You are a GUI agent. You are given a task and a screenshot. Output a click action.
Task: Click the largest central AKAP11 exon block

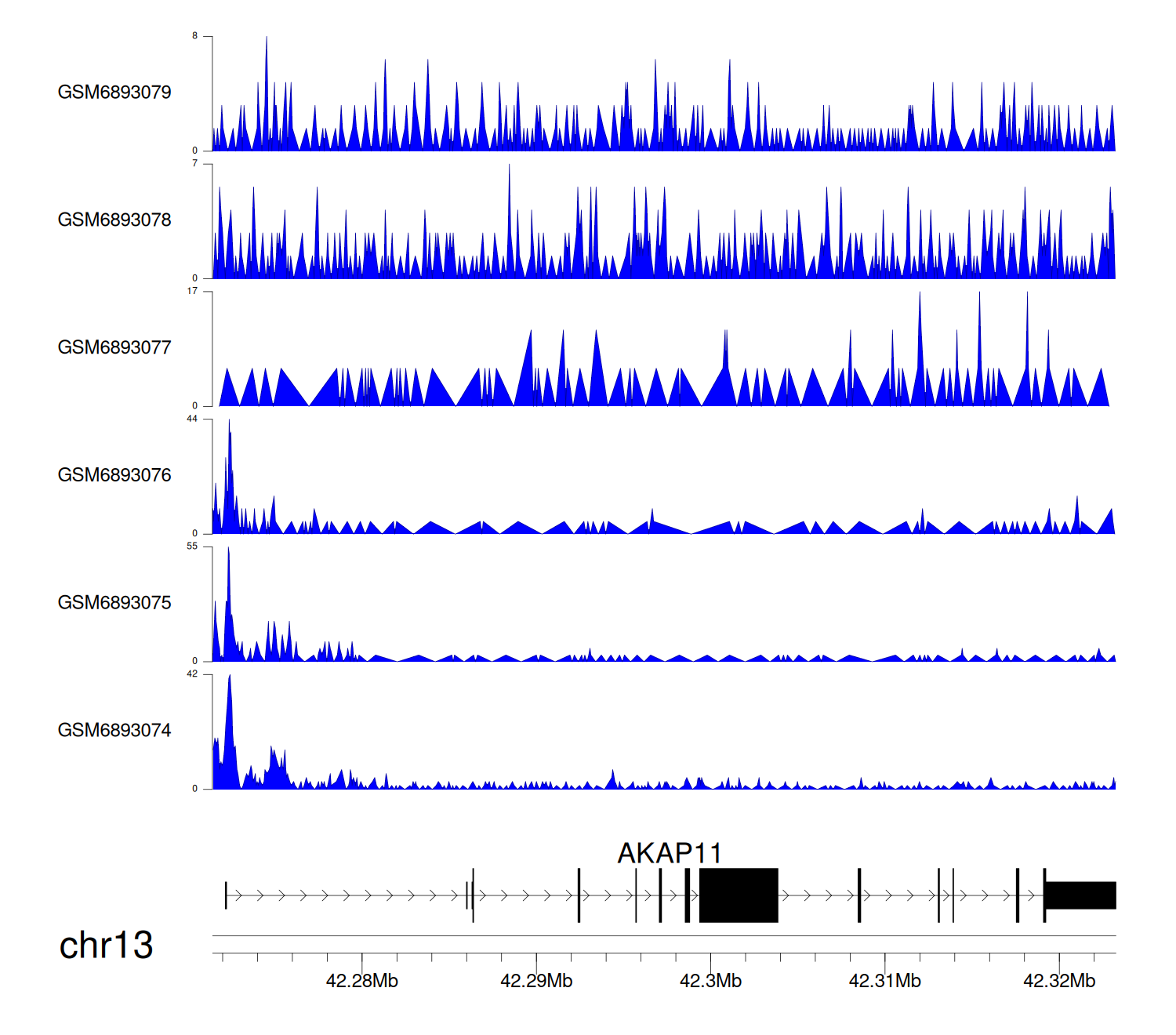[x=738, y=895]
